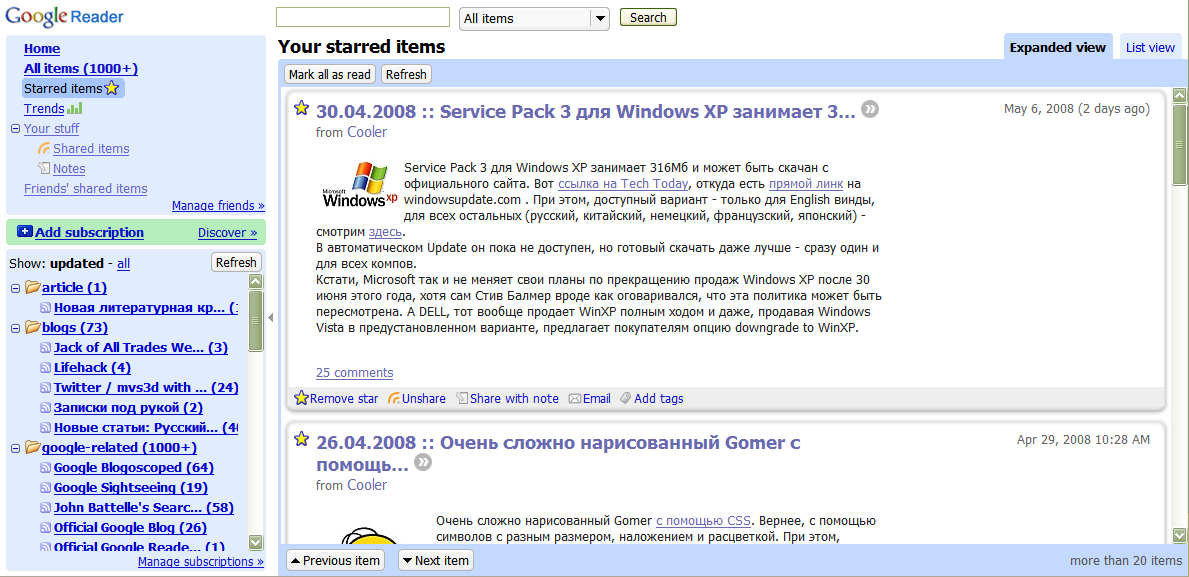The width and height of the screenshot is (1189, 577).
Task: Collapse the article folder
Action: click(x=15, y=288)
